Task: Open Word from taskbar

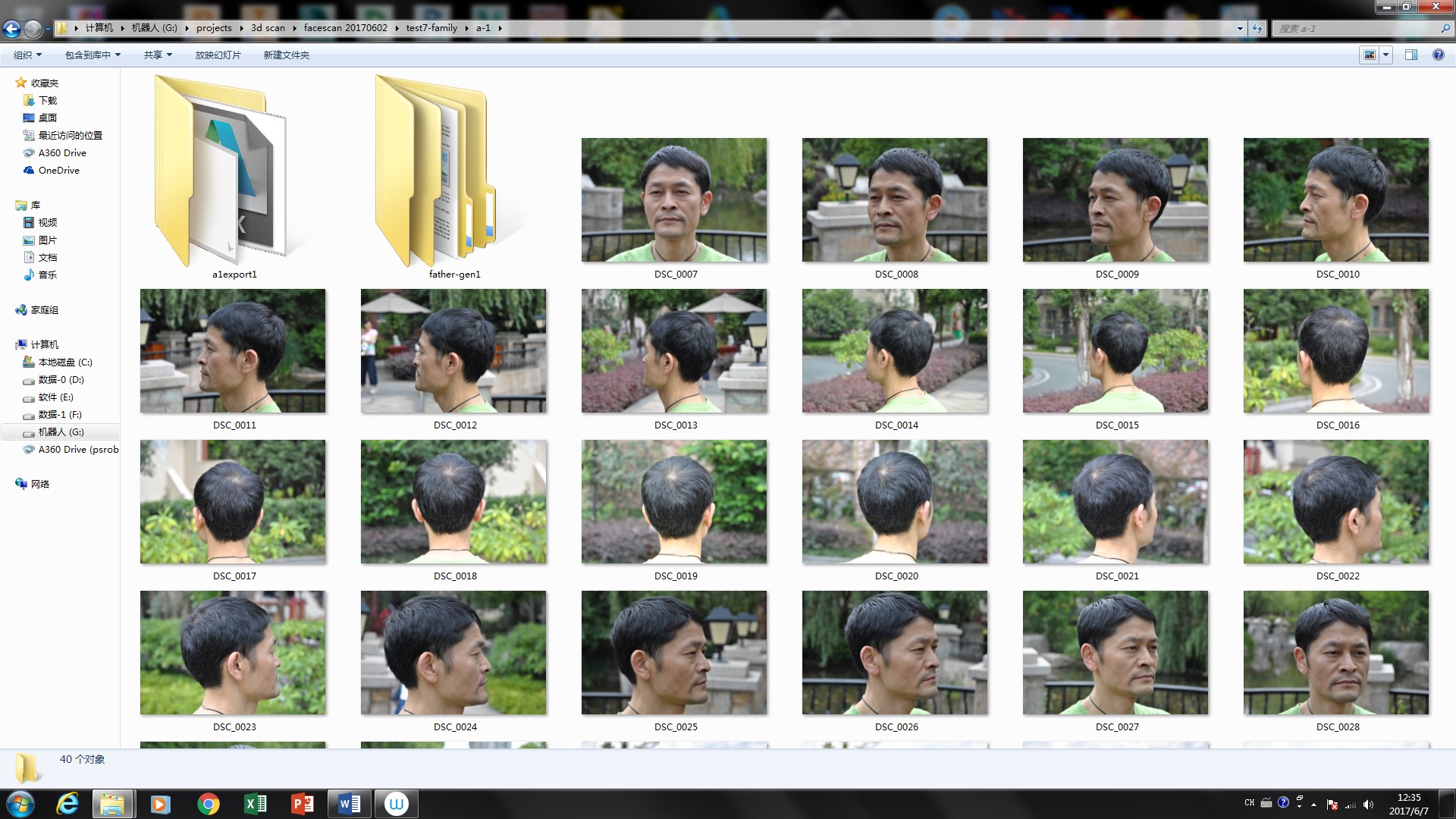Action: 350,804
